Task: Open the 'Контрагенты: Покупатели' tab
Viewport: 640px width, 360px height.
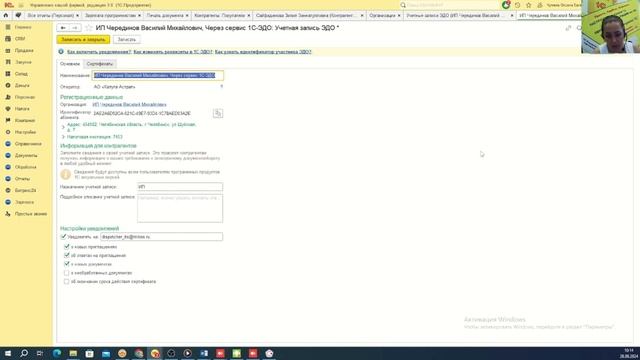Action: point(219,16)
